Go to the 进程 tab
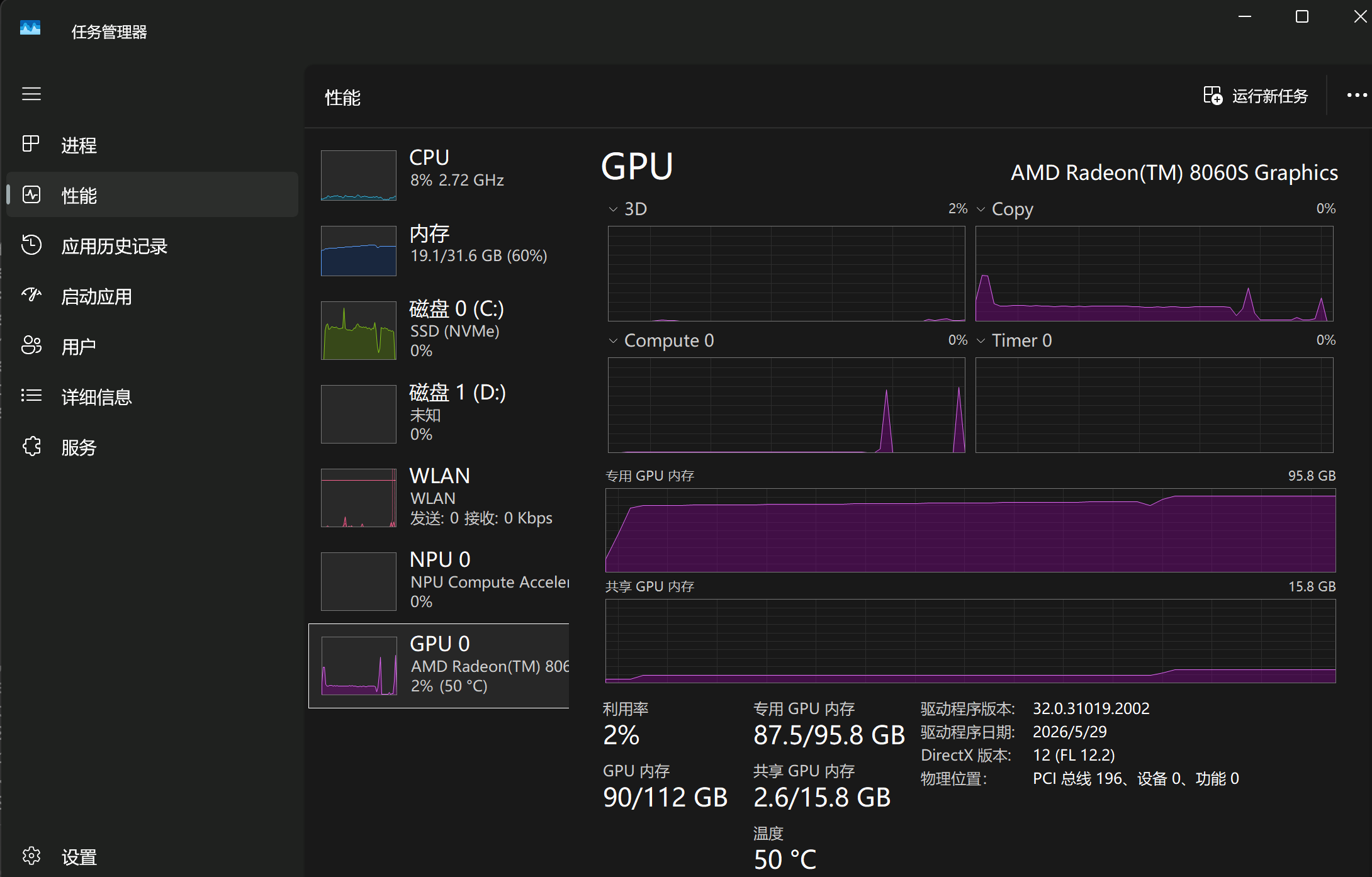Image resolution: width=1372 pixels, height=877 pixels. point(152,145)
